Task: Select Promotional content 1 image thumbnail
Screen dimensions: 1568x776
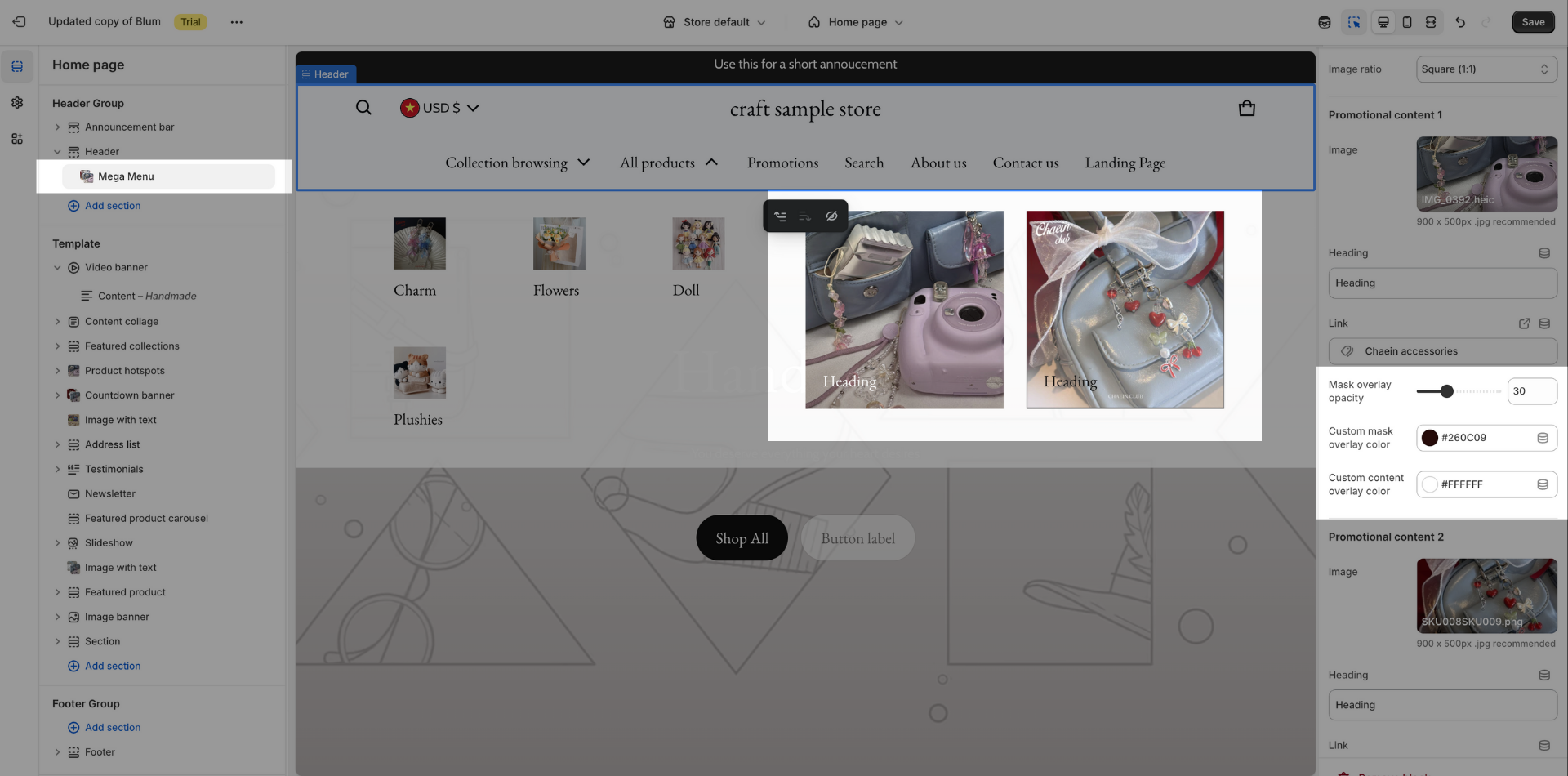Action: 1486,174
